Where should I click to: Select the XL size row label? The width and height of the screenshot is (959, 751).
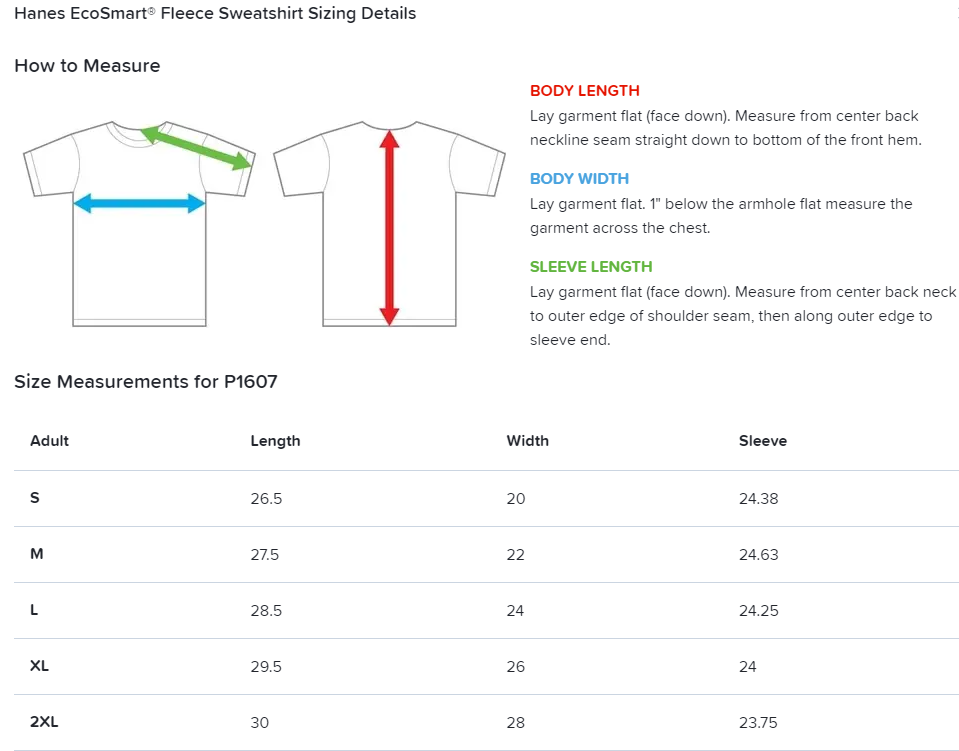point(40,666)
